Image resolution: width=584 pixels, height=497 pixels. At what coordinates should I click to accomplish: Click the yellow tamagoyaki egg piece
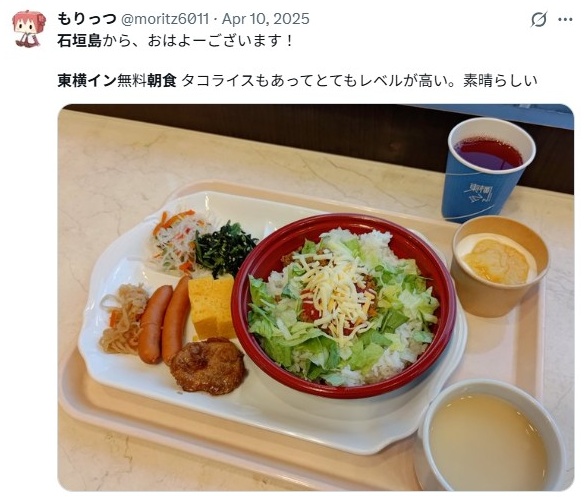(x=212, y=306)
